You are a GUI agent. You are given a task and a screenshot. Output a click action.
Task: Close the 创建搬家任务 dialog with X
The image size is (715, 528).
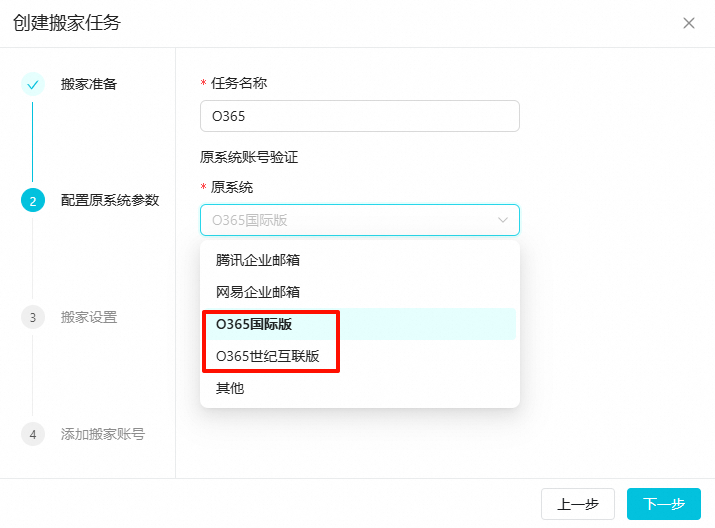point(689,23)
